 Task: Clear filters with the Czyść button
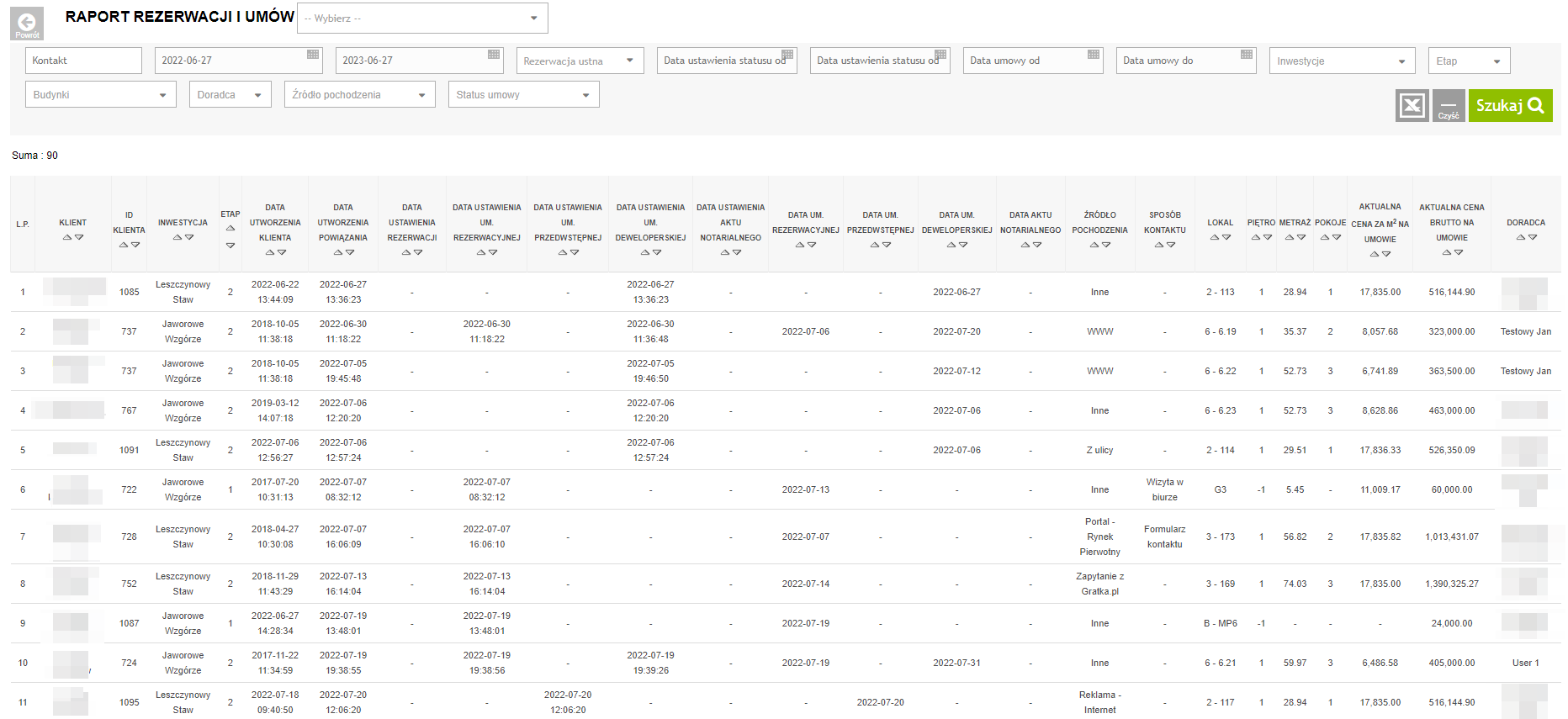click(x=1449, y=106)
